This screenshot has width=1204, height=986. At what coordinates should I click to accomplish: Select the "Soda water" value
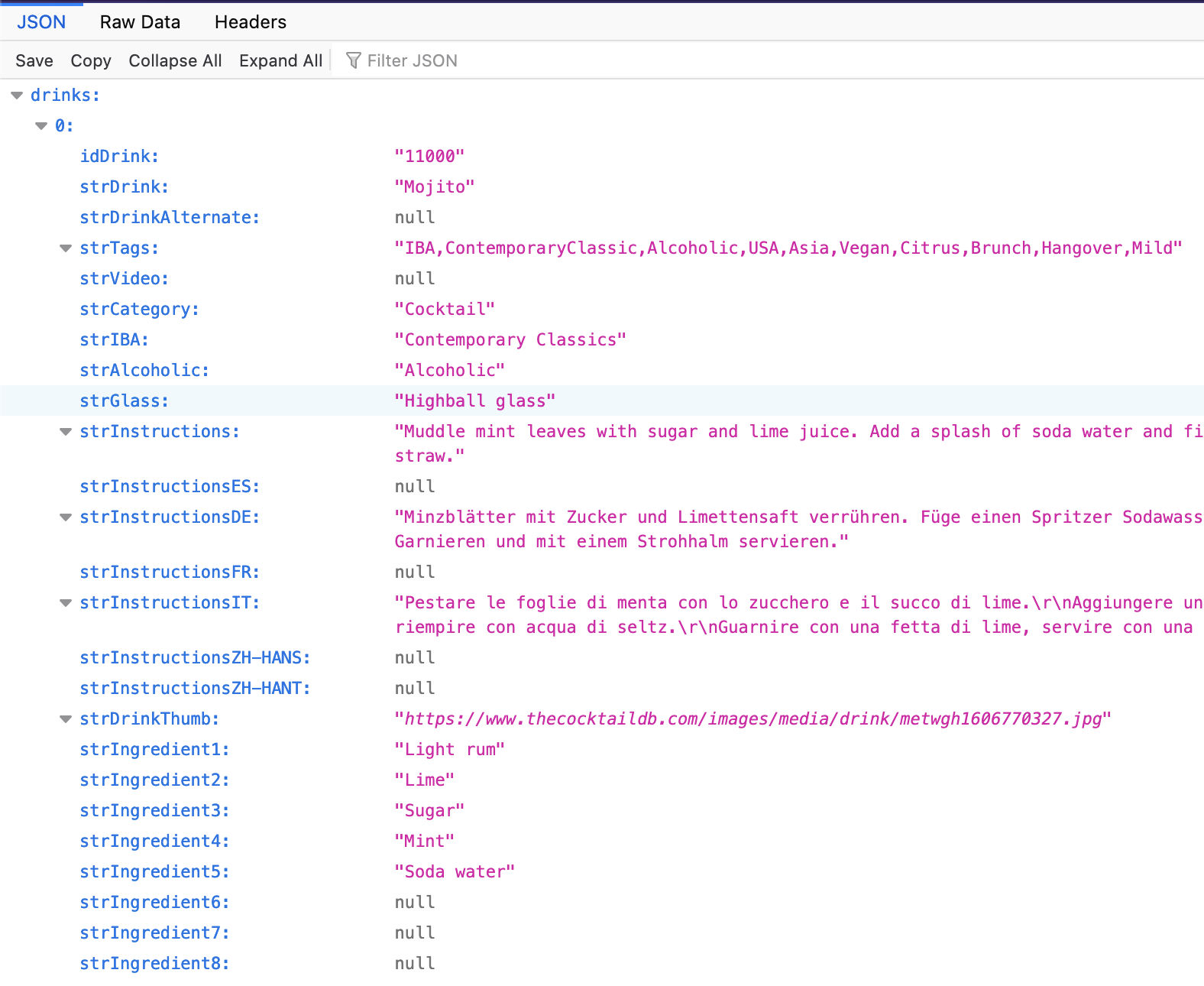[x=455, y=871]
